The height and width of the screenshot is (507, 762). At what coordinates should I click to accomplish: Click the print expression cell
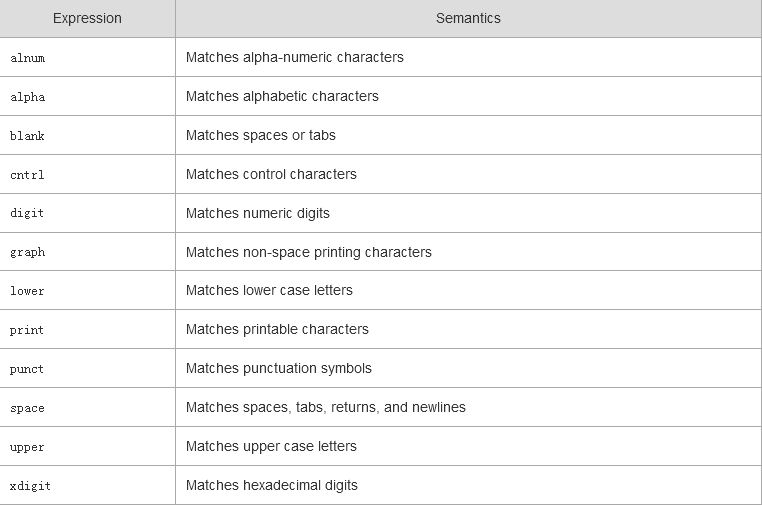[28, 330]
